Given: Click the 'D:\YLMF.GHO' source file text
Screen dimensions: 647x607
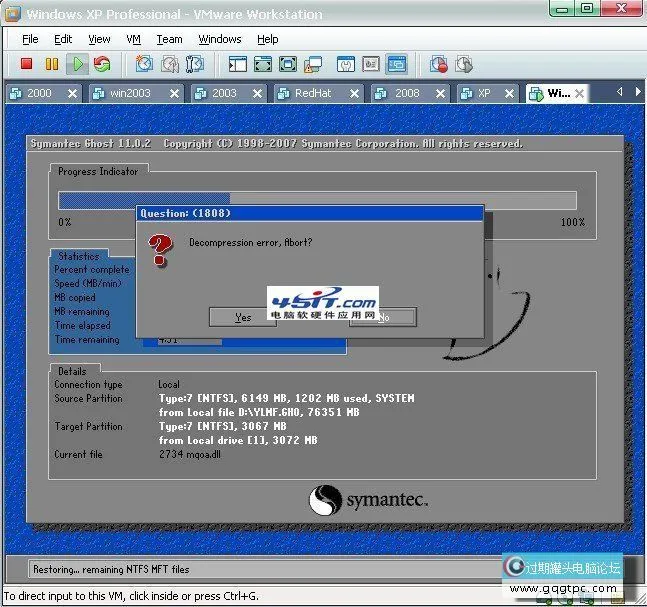Looking at the screenshot, I should pos(270,412).
